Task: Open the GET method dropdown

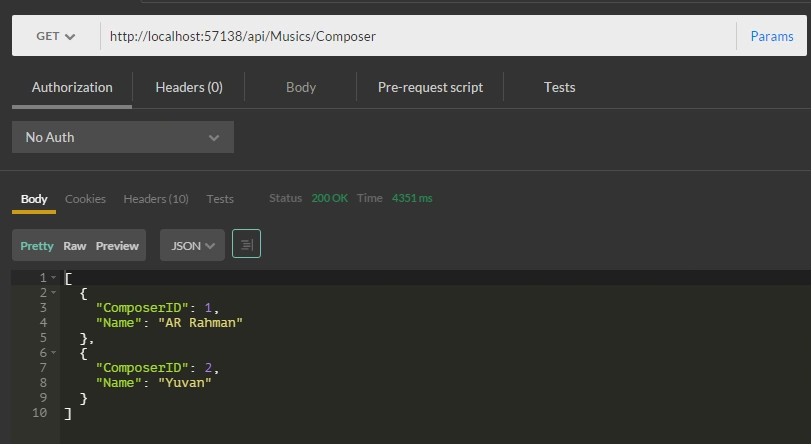Action: click(56, 36)
